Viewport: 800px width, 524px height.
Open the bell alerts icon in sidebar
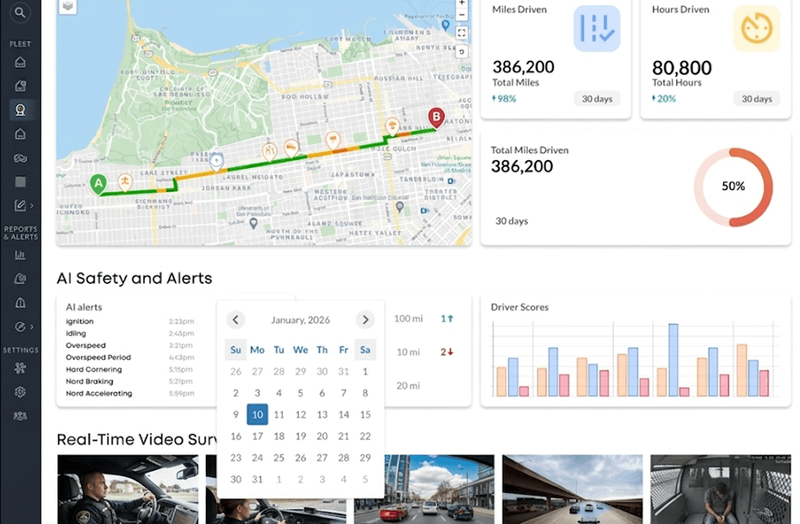pyautogui.click(x=20, y=303)
